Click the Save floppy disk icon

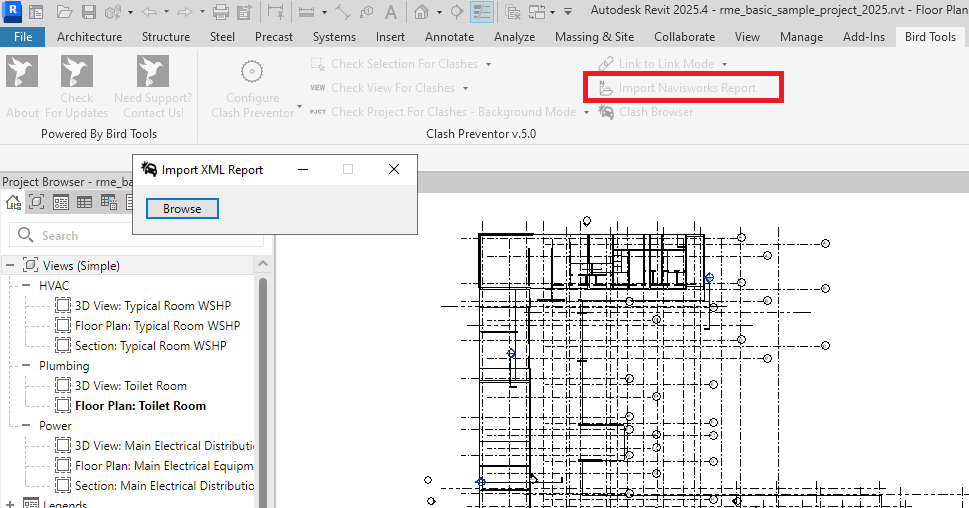[89, 12]
